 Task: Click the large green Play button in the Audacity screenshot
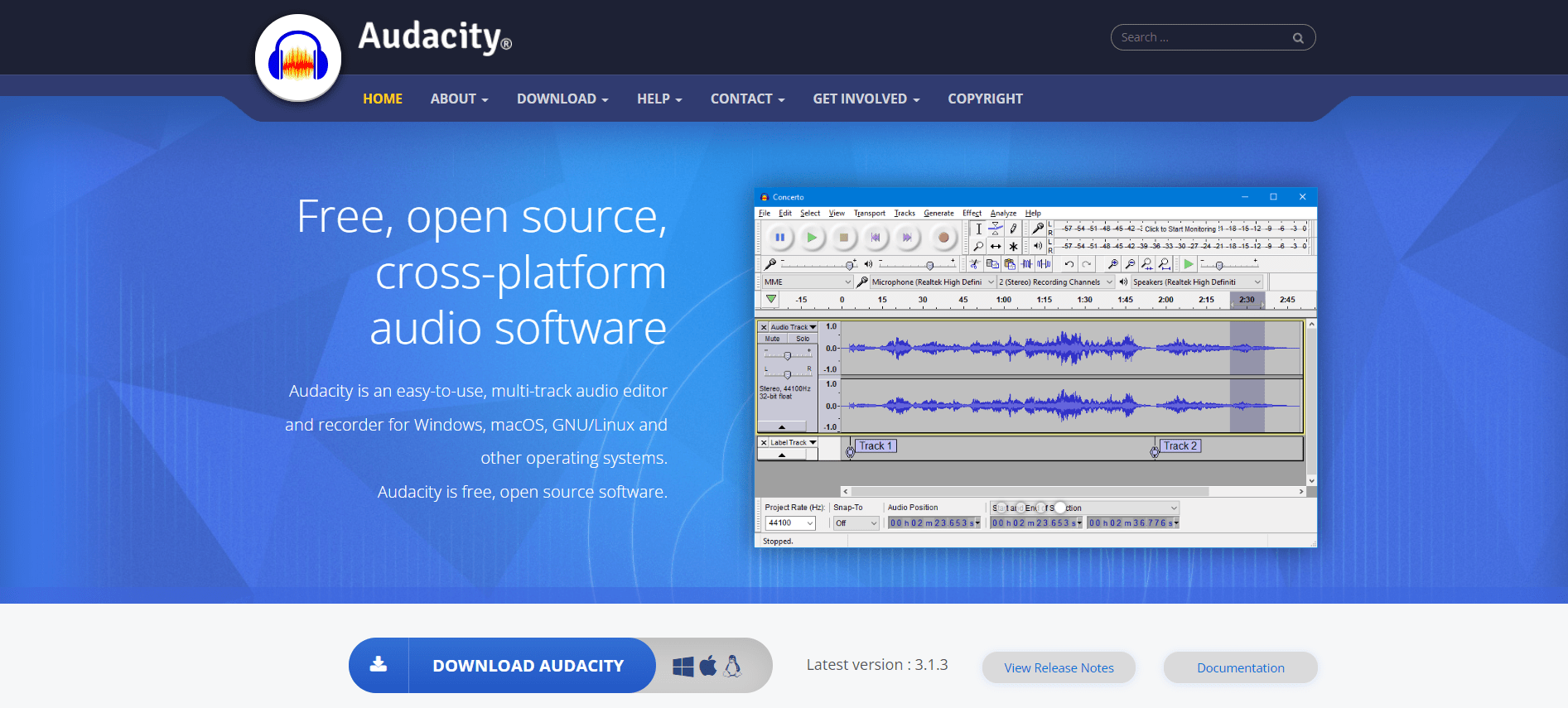812,238
